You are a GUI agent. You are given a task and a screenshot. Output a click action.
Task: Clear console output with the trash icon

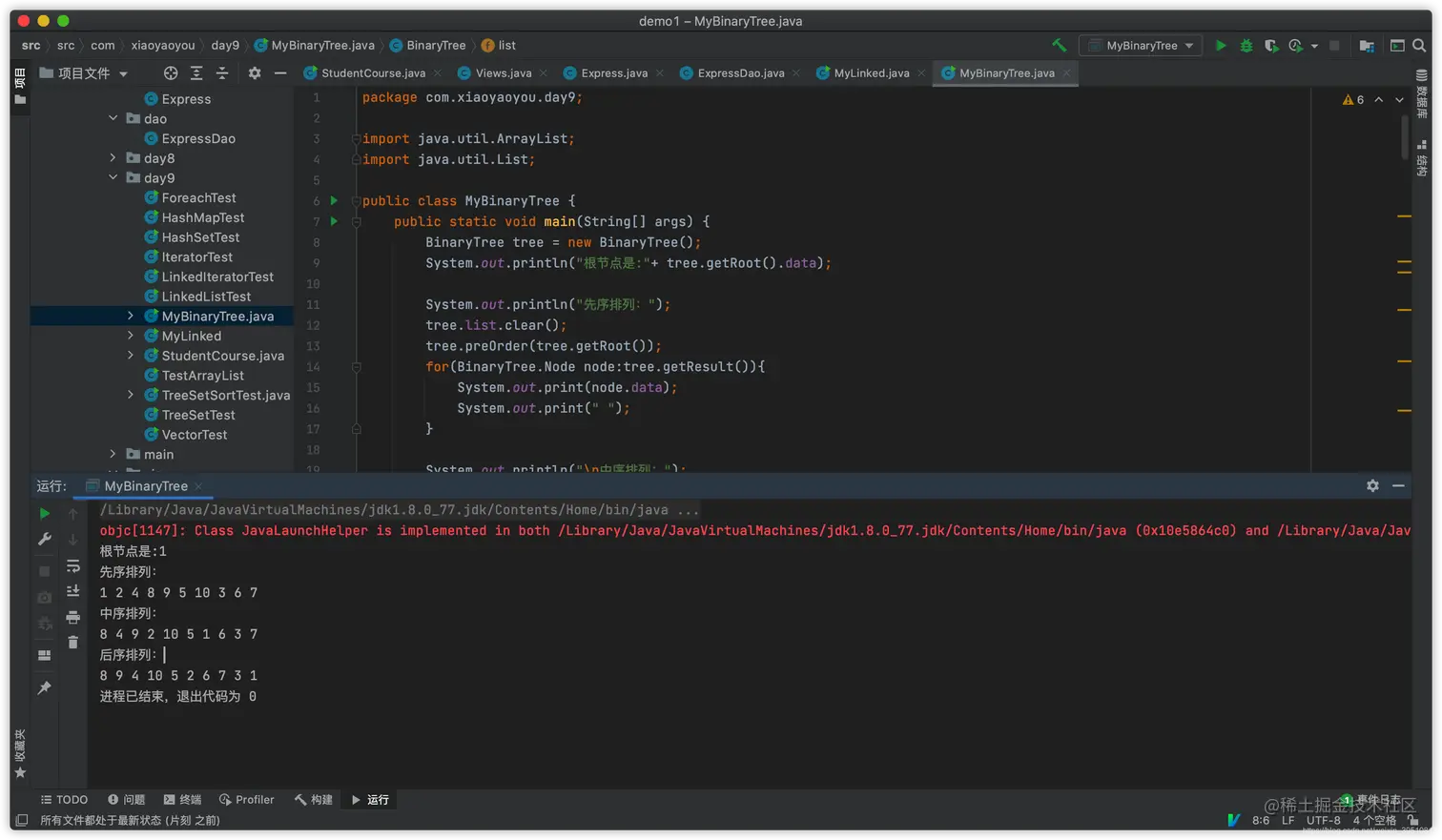pos(73,642)
